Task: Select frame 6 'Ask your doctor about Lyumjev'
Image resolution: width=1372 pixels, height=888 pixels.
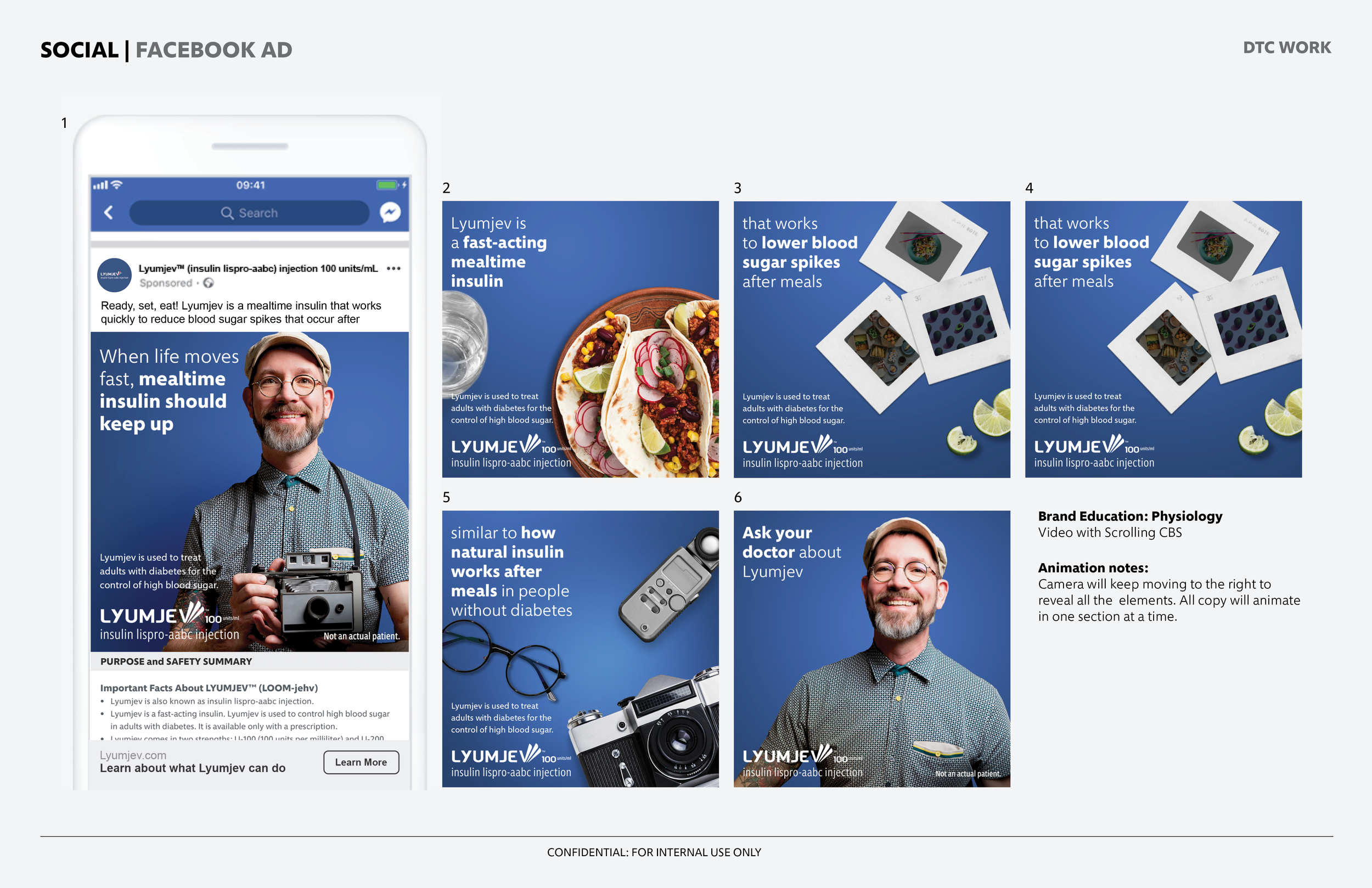Action: pyautogui.click(x=872, y=649)
